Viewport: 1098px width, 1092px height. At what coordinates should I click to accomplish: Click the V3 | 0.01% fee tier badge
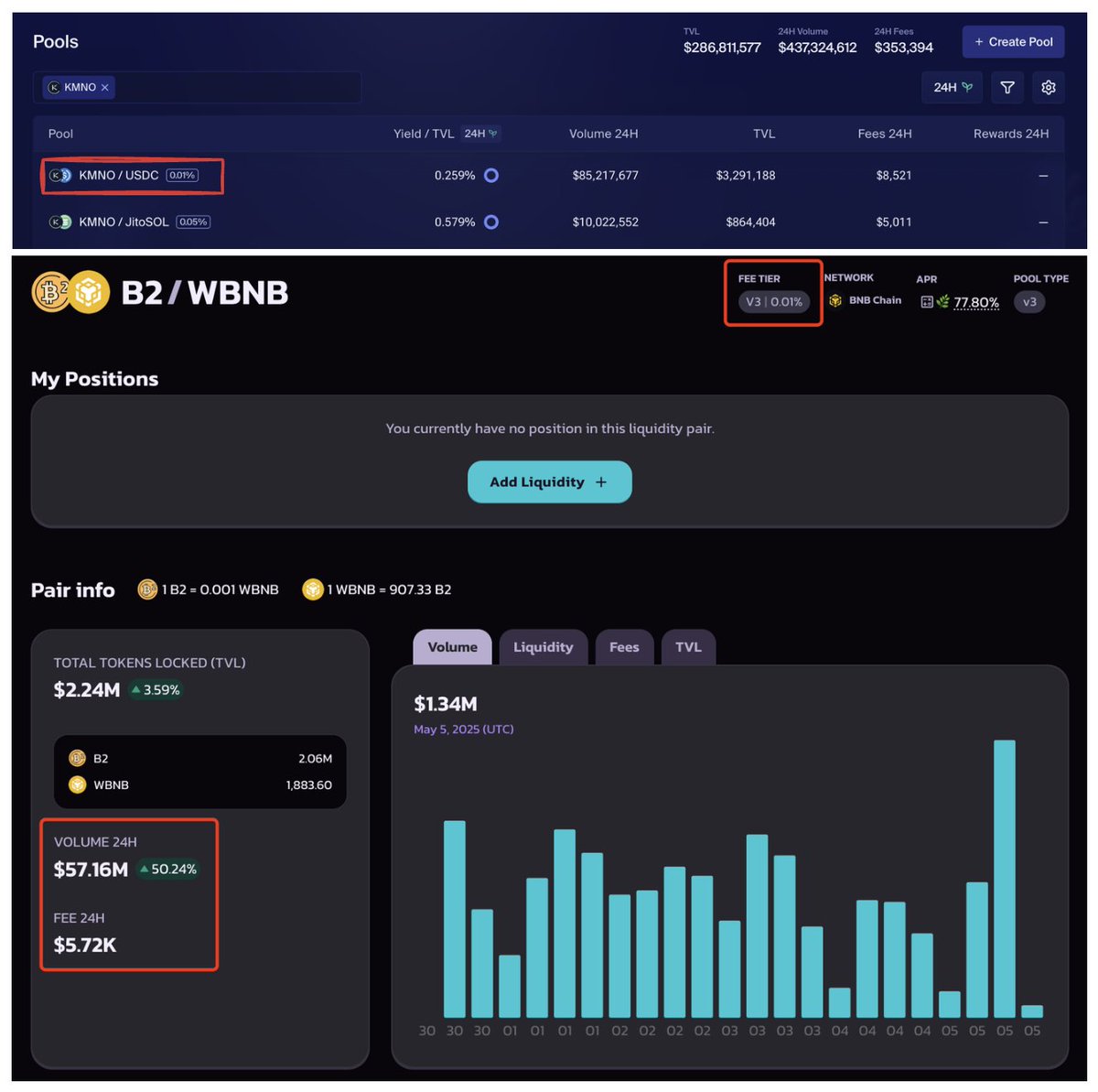(774, 302)
